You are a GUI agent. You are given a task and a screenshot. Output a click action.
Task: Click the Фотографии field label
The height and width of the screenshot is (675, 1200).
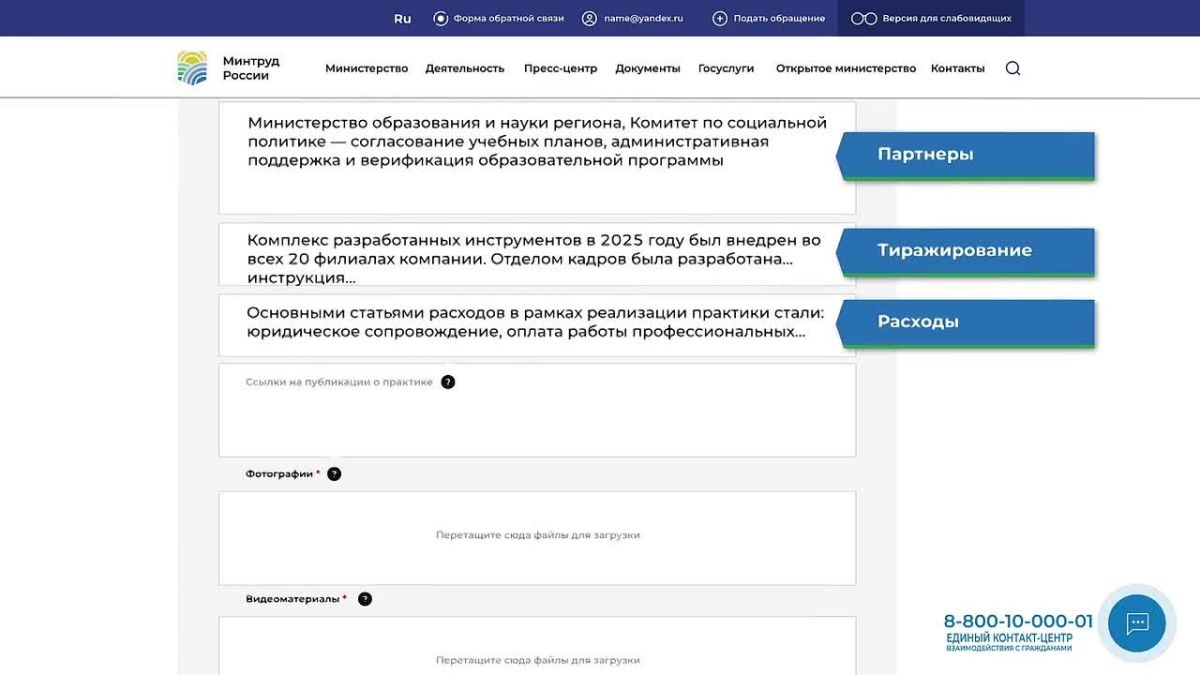[x=279, y=474]
